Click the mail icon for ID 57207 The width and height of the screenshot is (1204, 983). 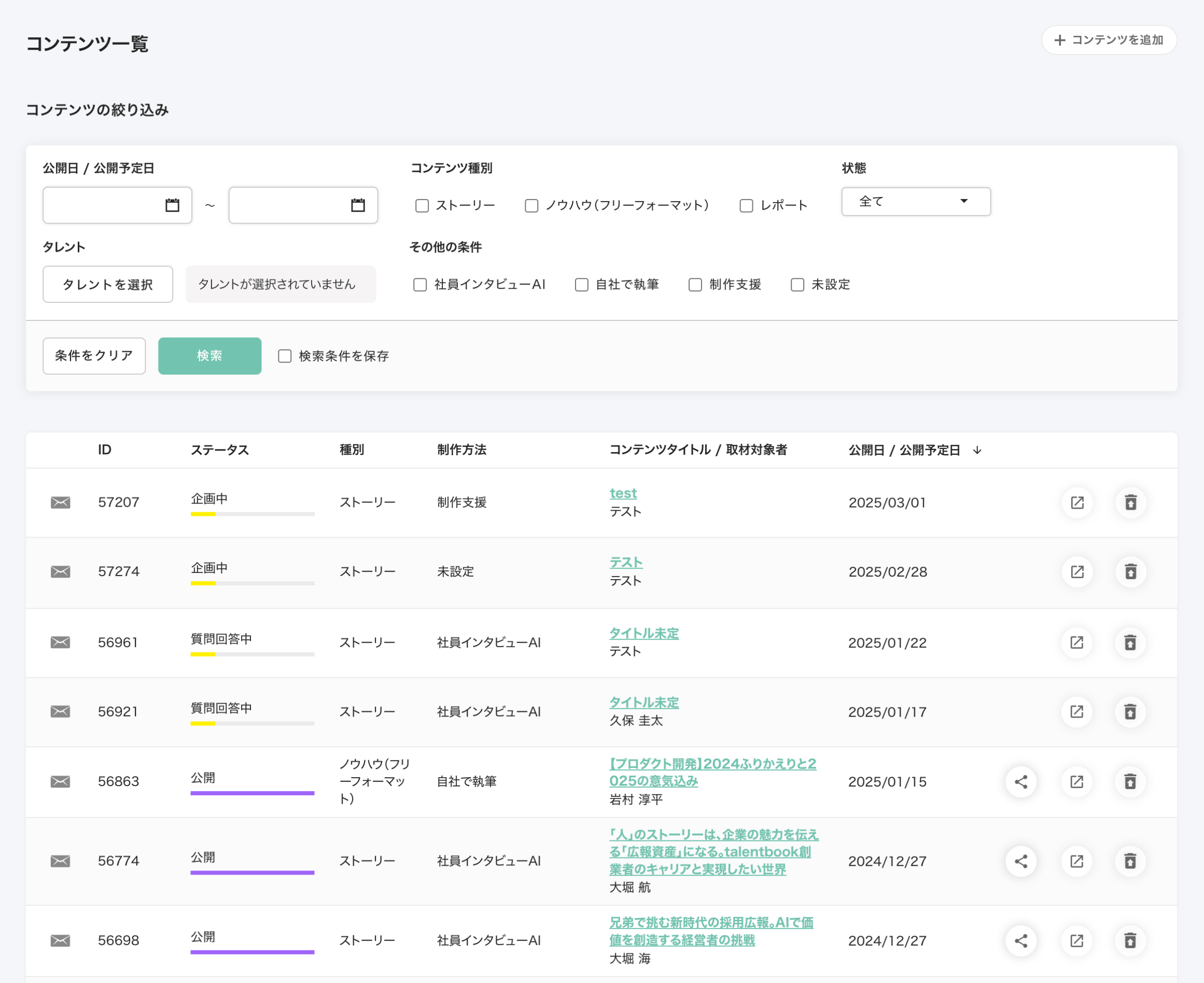point(60,502)
